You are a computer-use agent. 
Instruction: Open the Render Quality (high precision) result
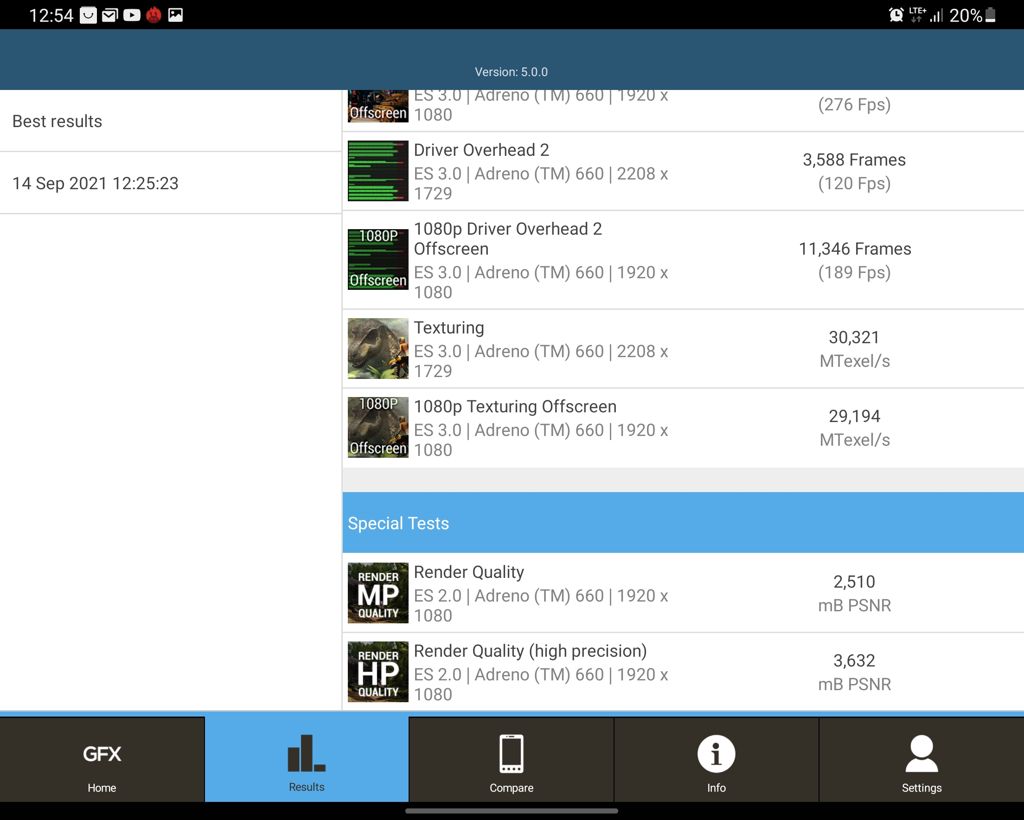coord(530,652)
